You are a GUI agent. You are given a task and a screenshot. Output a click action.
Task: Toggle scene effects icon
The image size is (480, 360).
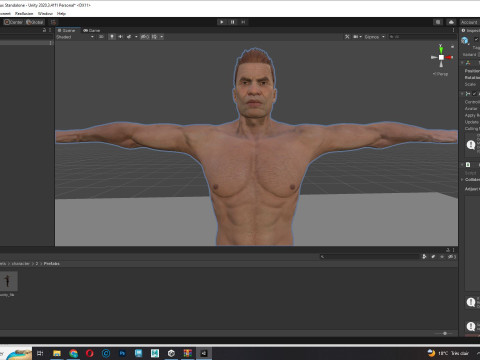click(129, 37)
